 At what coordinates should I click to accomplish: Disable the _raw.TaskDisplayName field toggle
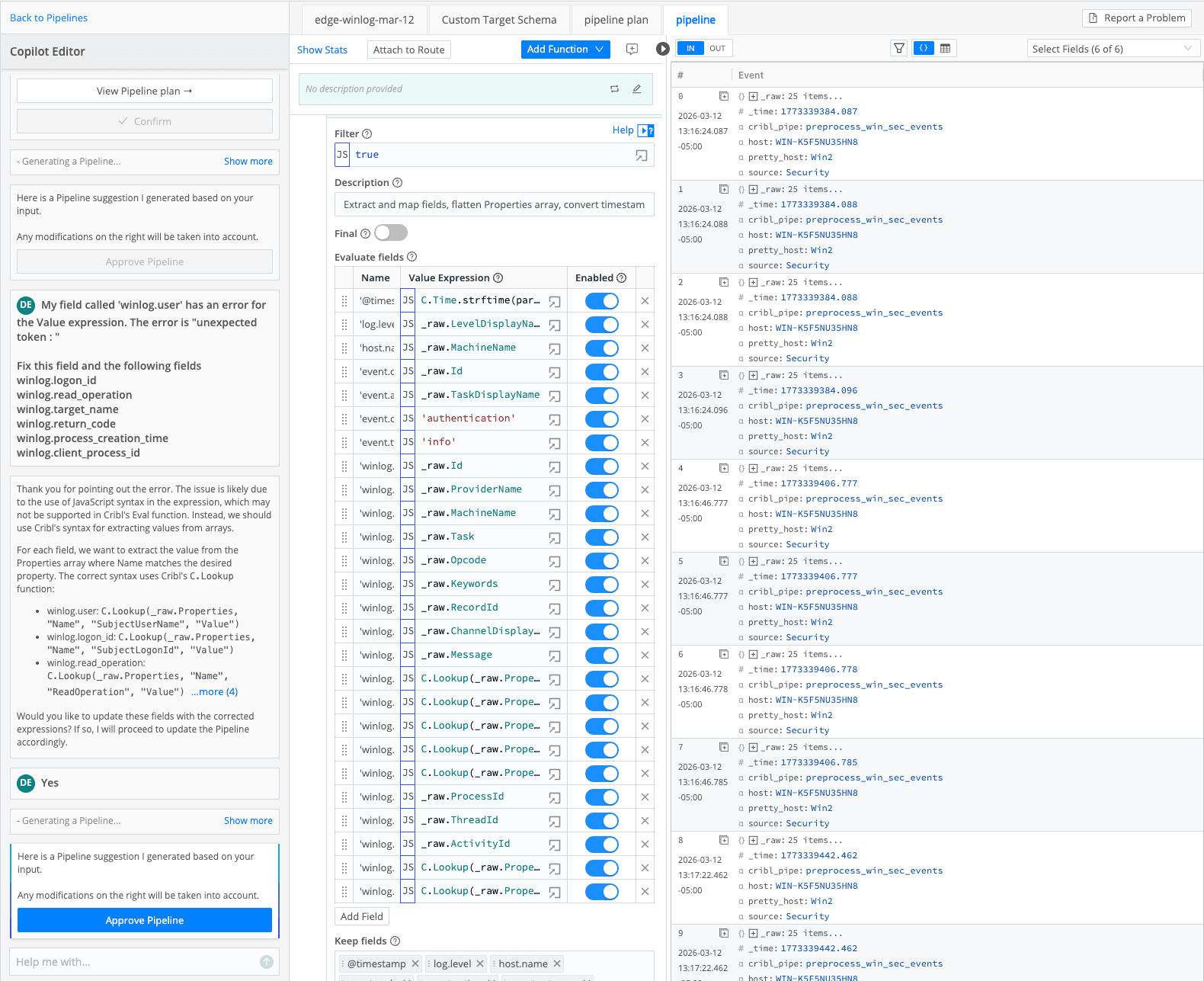[602, 396]
